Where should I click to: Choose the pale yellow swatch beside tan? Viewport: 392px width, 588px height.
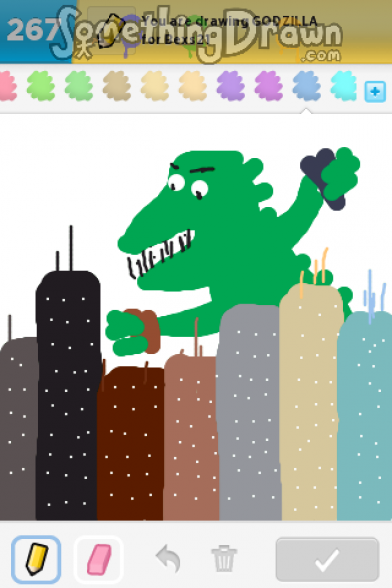(155, 86)
